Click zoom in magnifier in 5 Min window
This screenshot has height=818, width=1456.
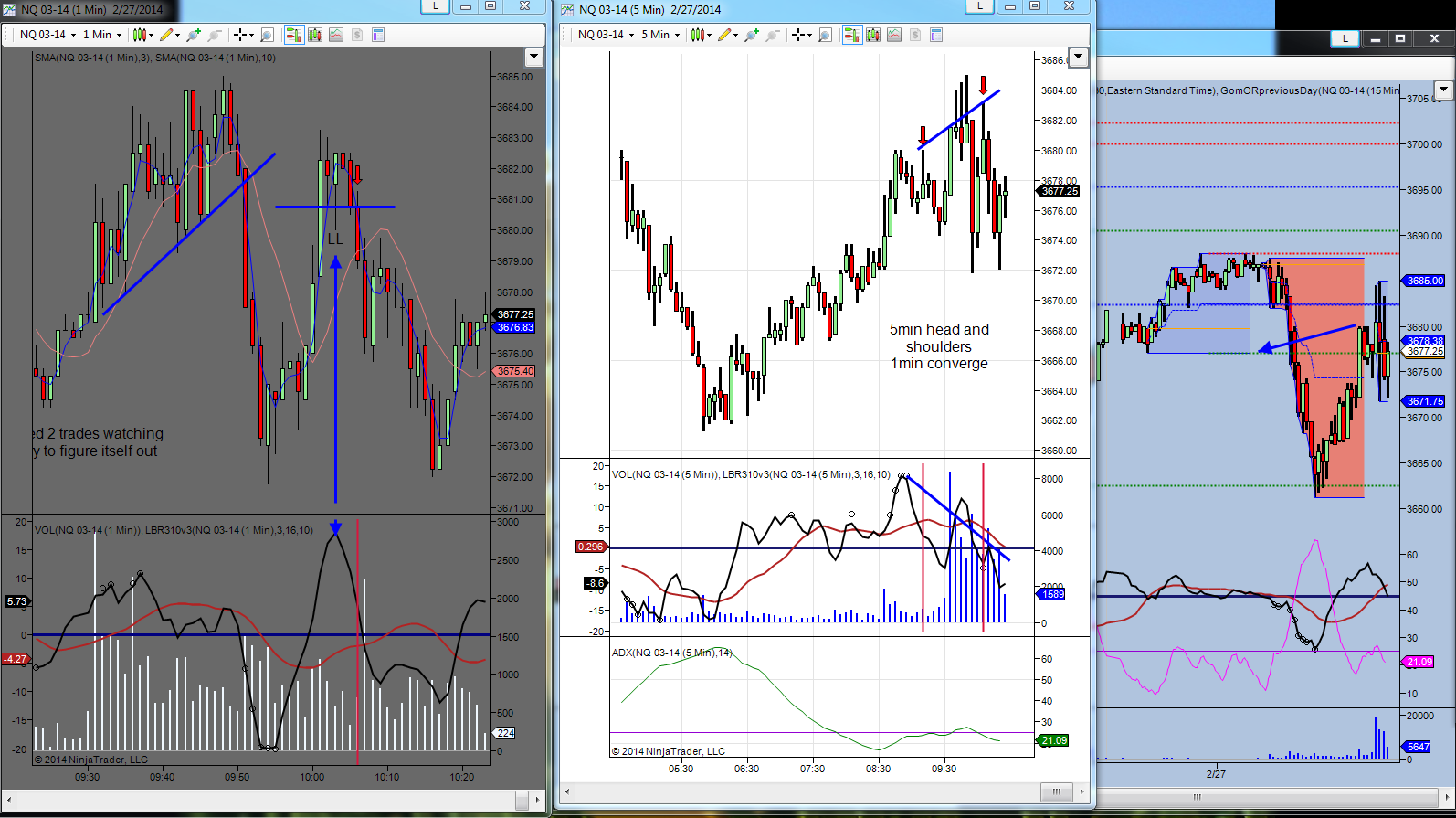[751, 35]
